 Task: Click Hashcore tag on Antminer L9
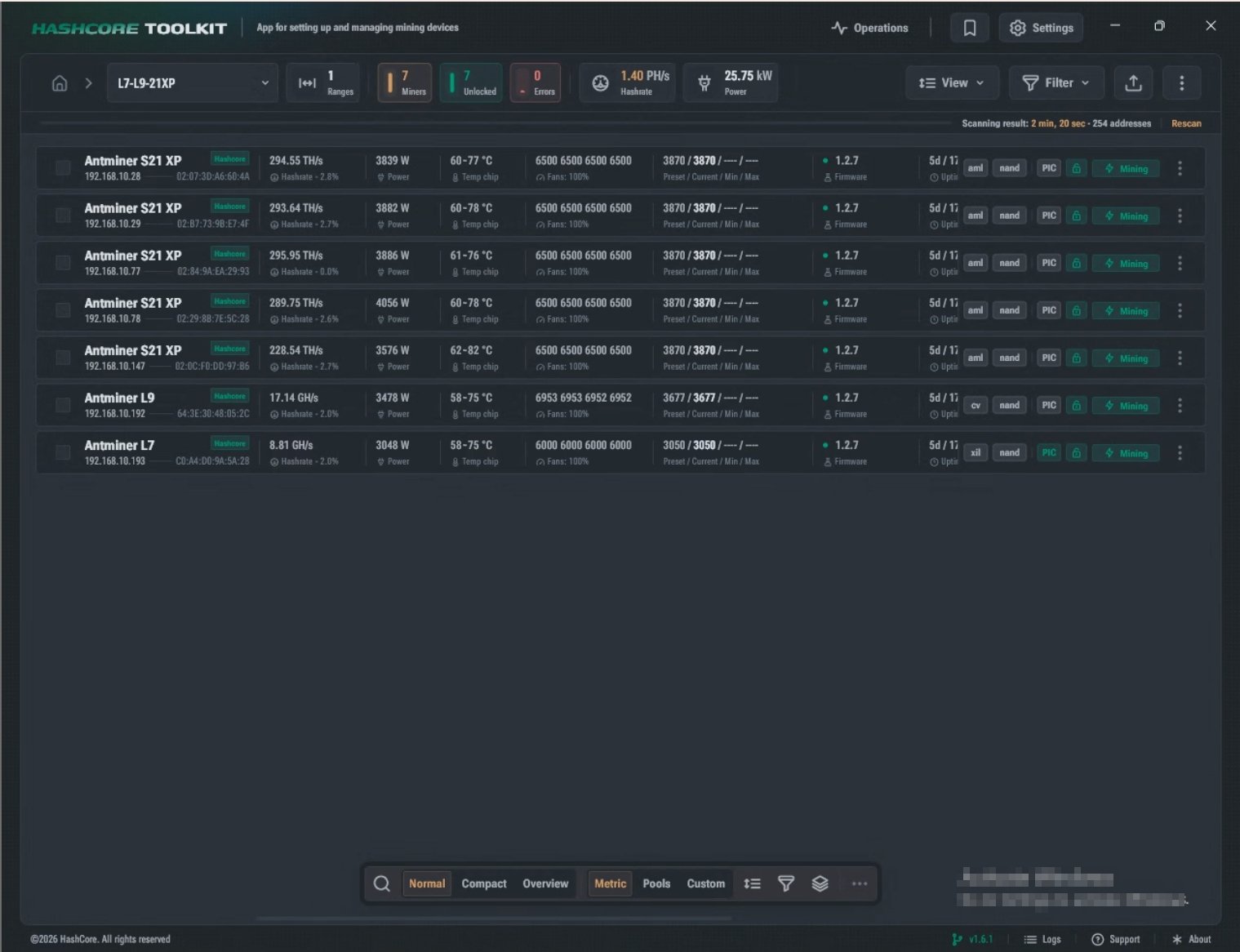click(229, 396)
